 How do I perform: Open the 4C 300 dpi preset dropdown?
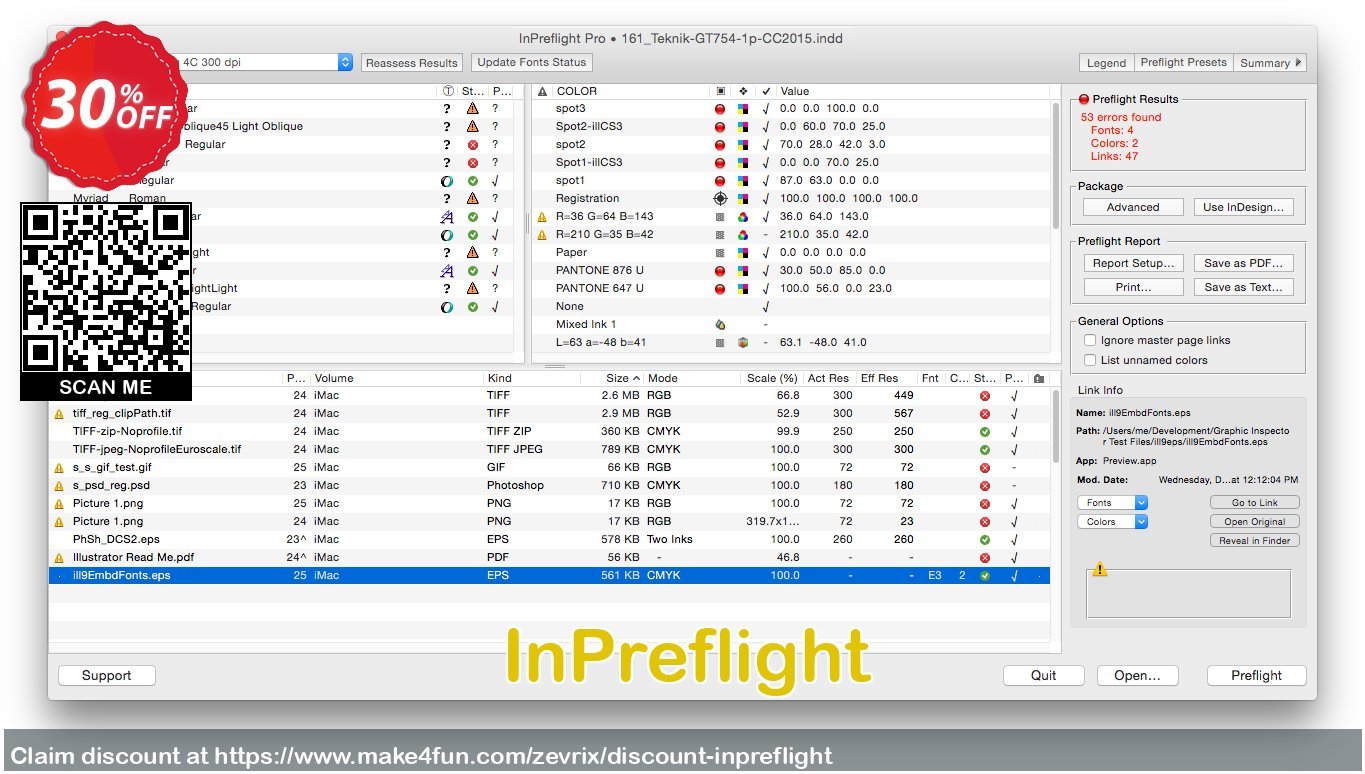(x=345, y=62)
